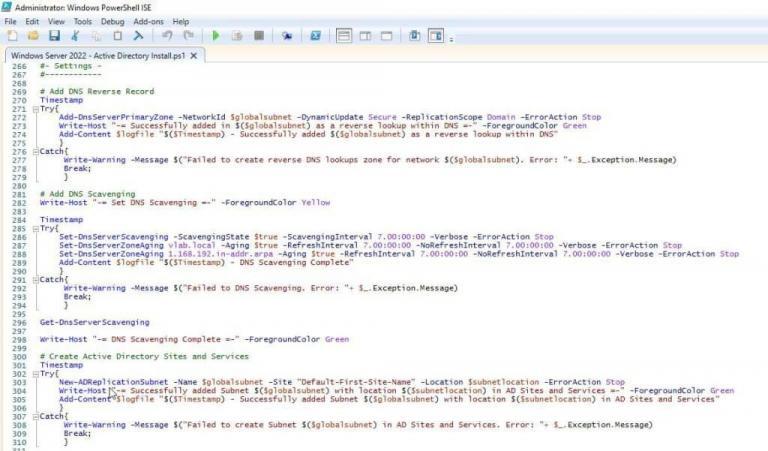Collapse the Try block at line 285
This screenshot has height=451, width=768.
pos(35,228)
